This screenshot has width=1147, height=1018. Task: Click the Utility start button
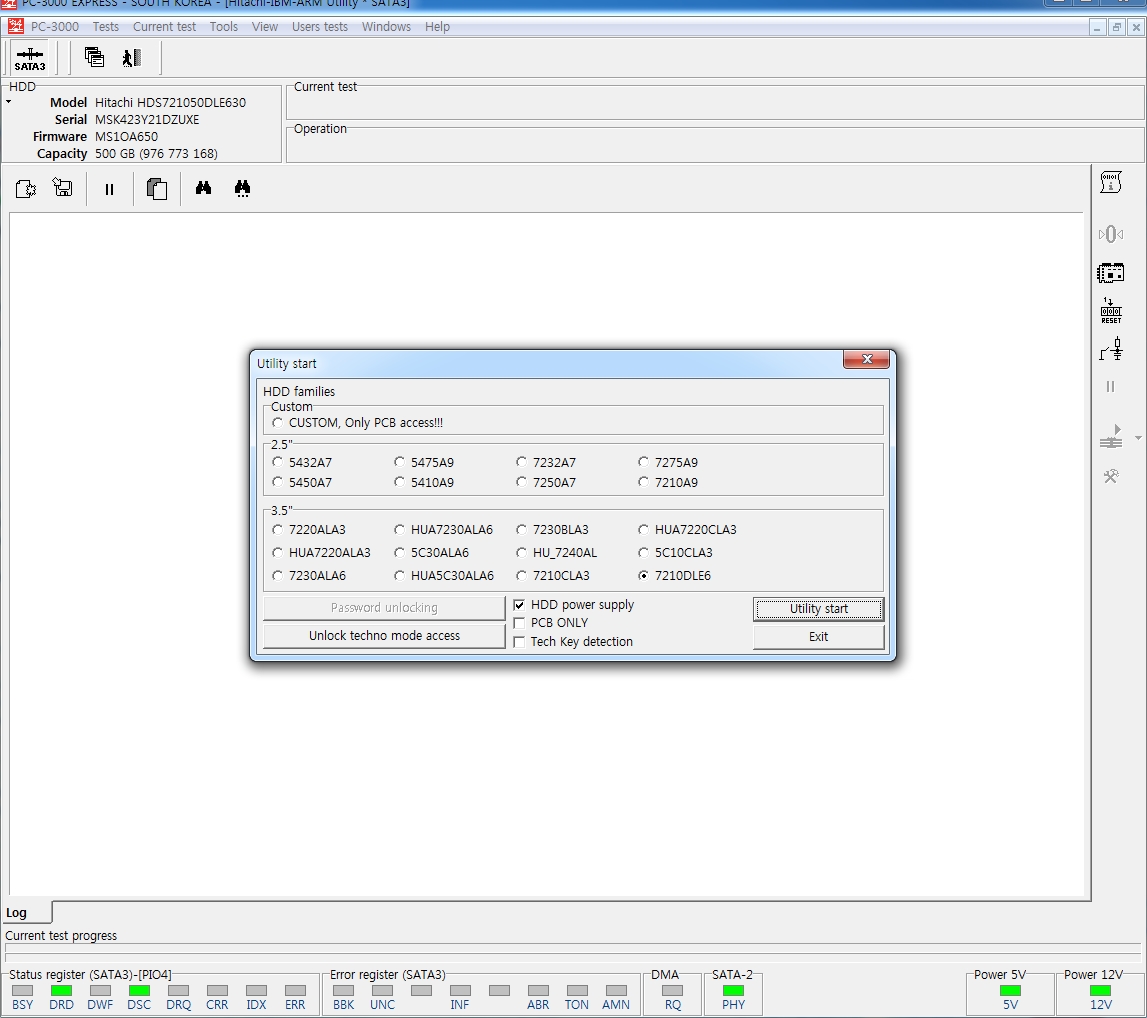(x=819, y=608)
